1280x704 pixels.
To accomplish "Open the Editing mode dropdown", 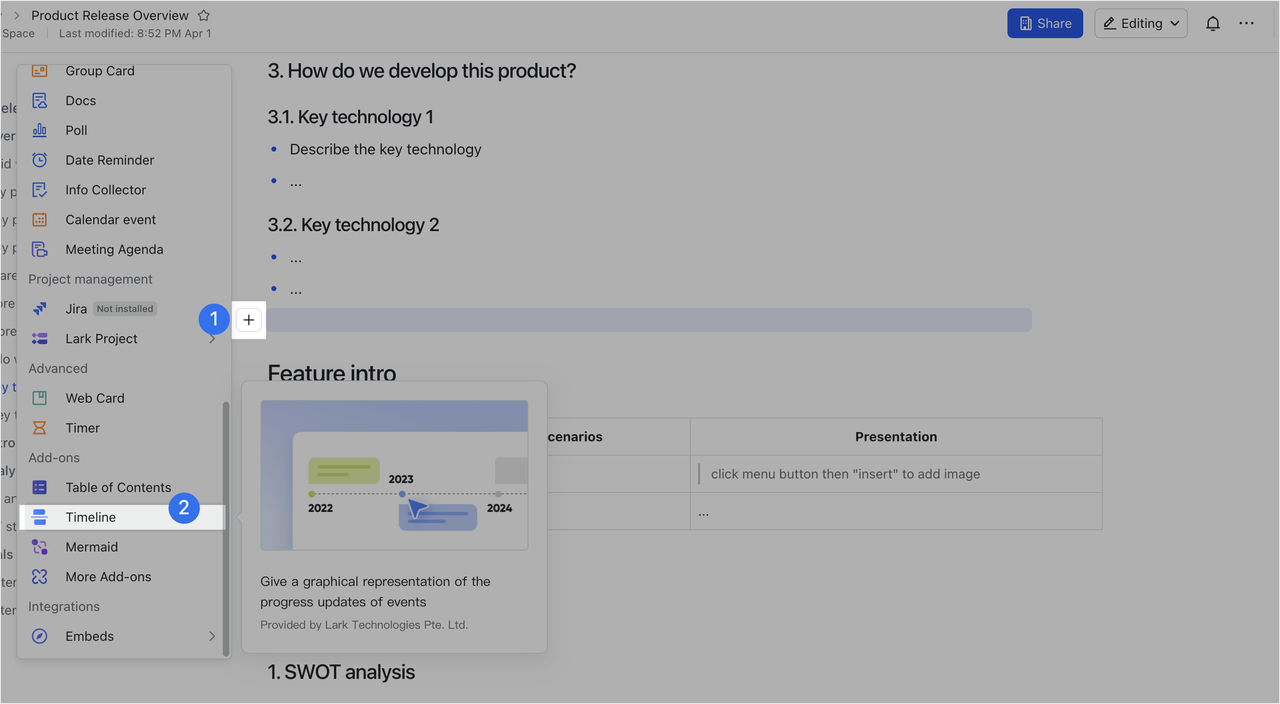I will [x=1141, y=23].
